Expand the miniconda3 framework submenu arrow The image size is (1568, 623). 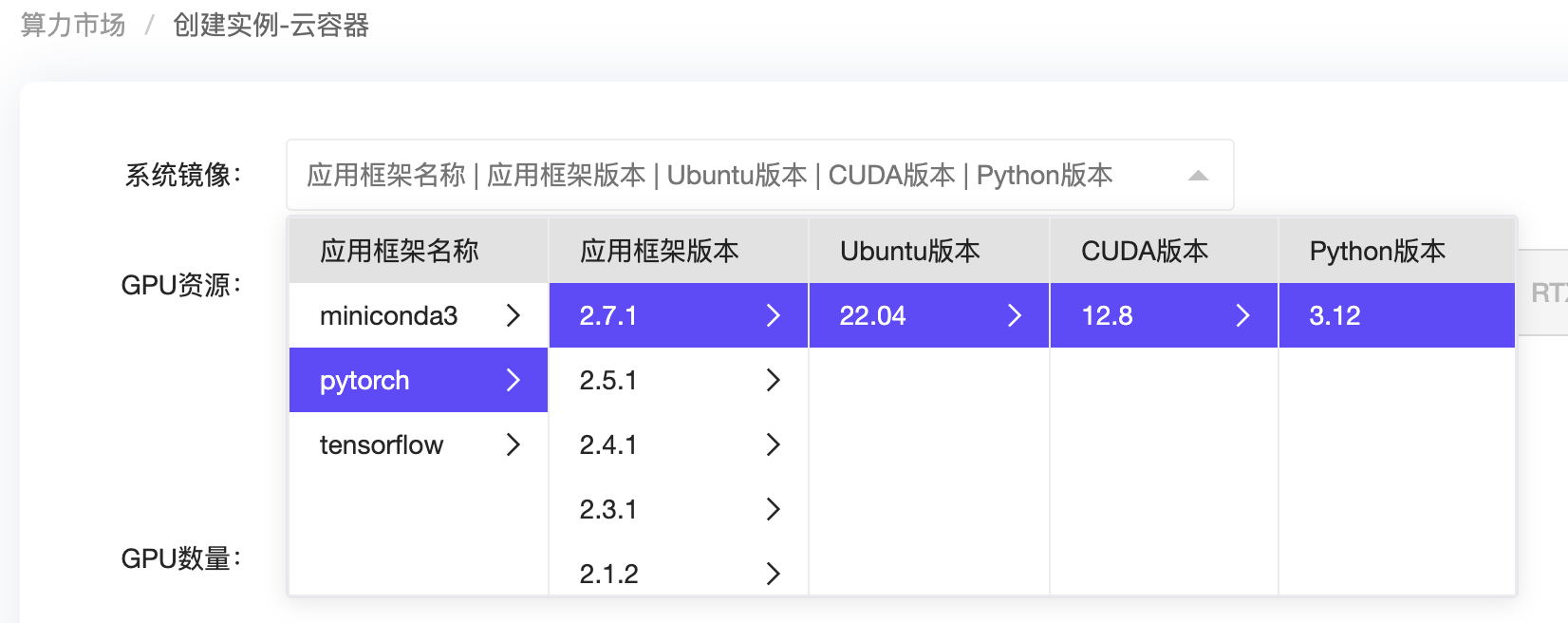[x=513, y=315]
